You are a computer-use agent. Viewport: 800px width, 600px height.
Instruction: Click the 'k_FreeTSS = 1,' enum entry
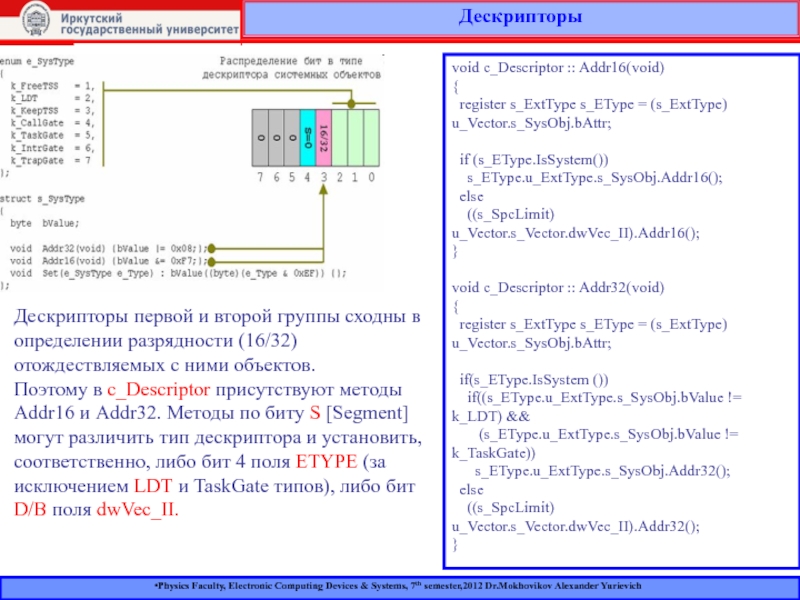[52, 86]
